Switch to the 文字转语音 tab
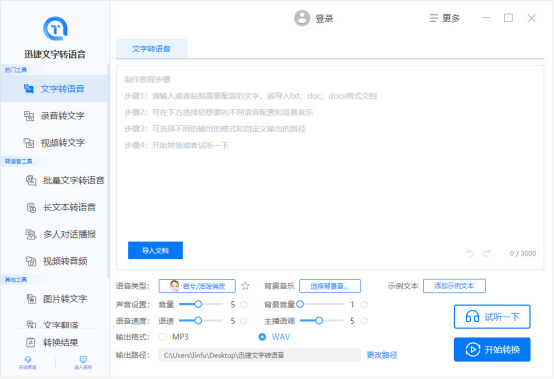 coord(151,49)
